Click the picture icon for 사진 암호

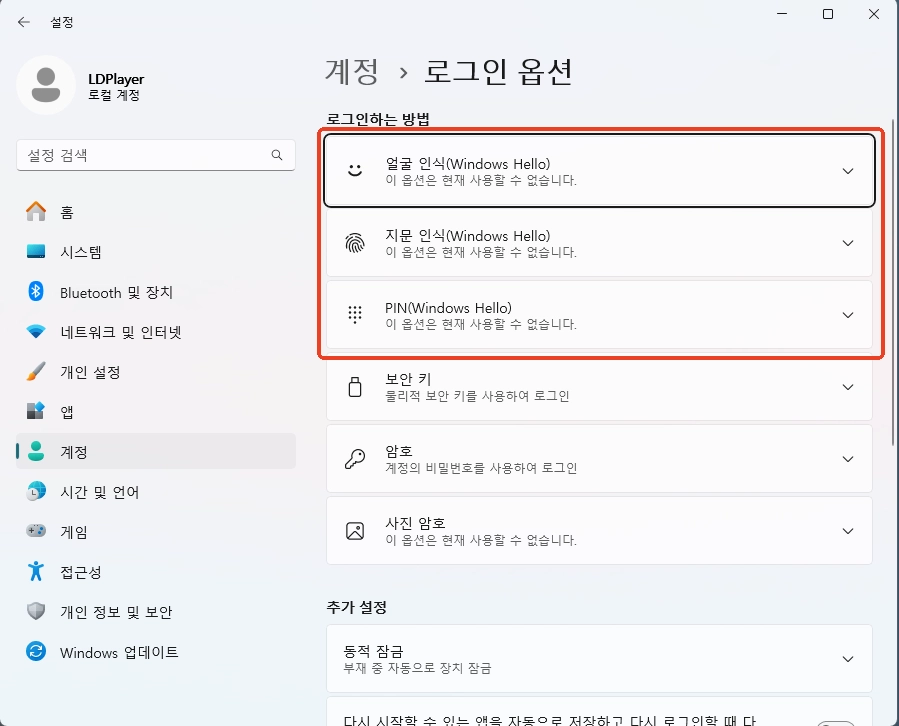coord(355,531)
